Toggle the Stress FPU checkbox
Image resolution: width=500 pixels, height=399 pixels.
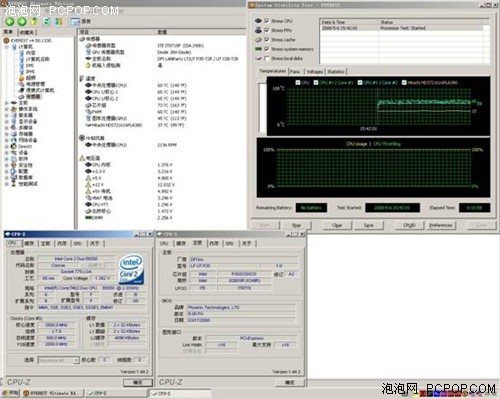(x=267, y=30)
